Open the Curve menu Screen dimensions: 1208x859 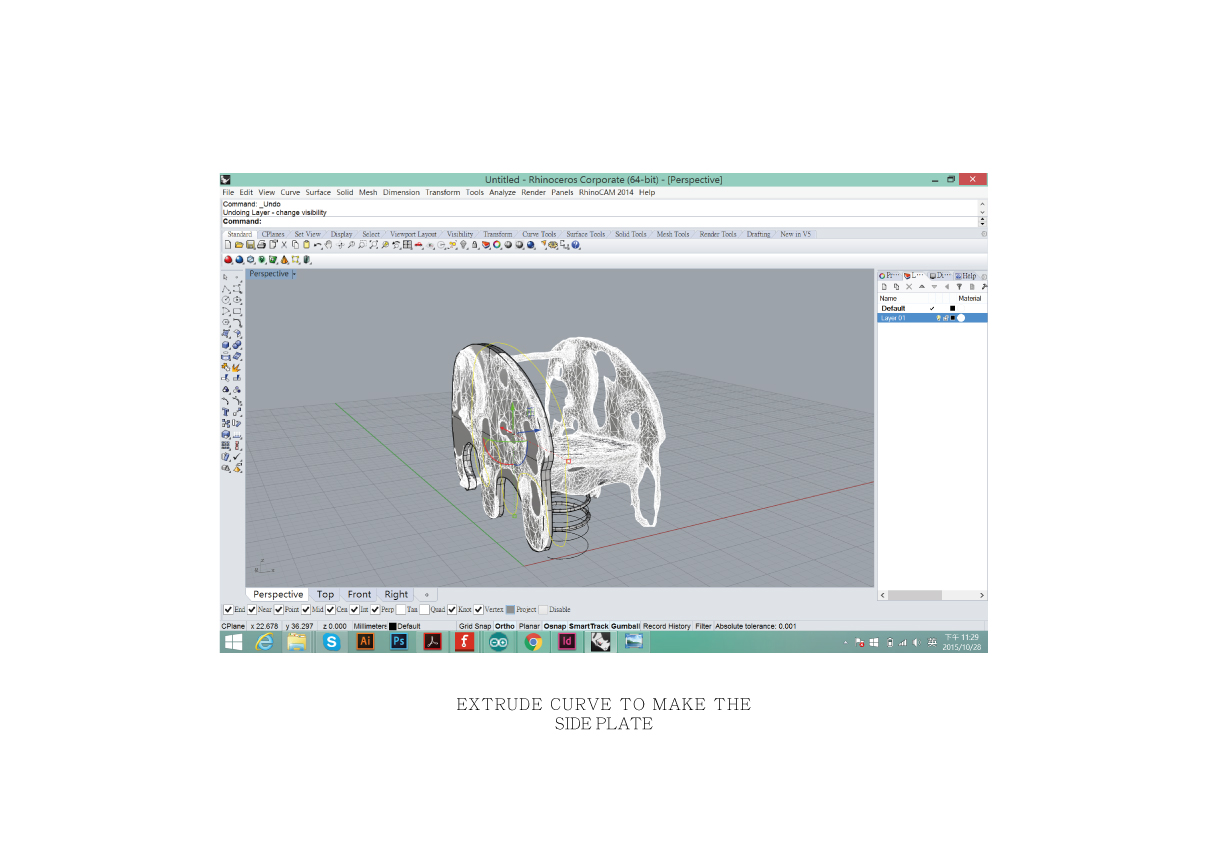(290, 192)
